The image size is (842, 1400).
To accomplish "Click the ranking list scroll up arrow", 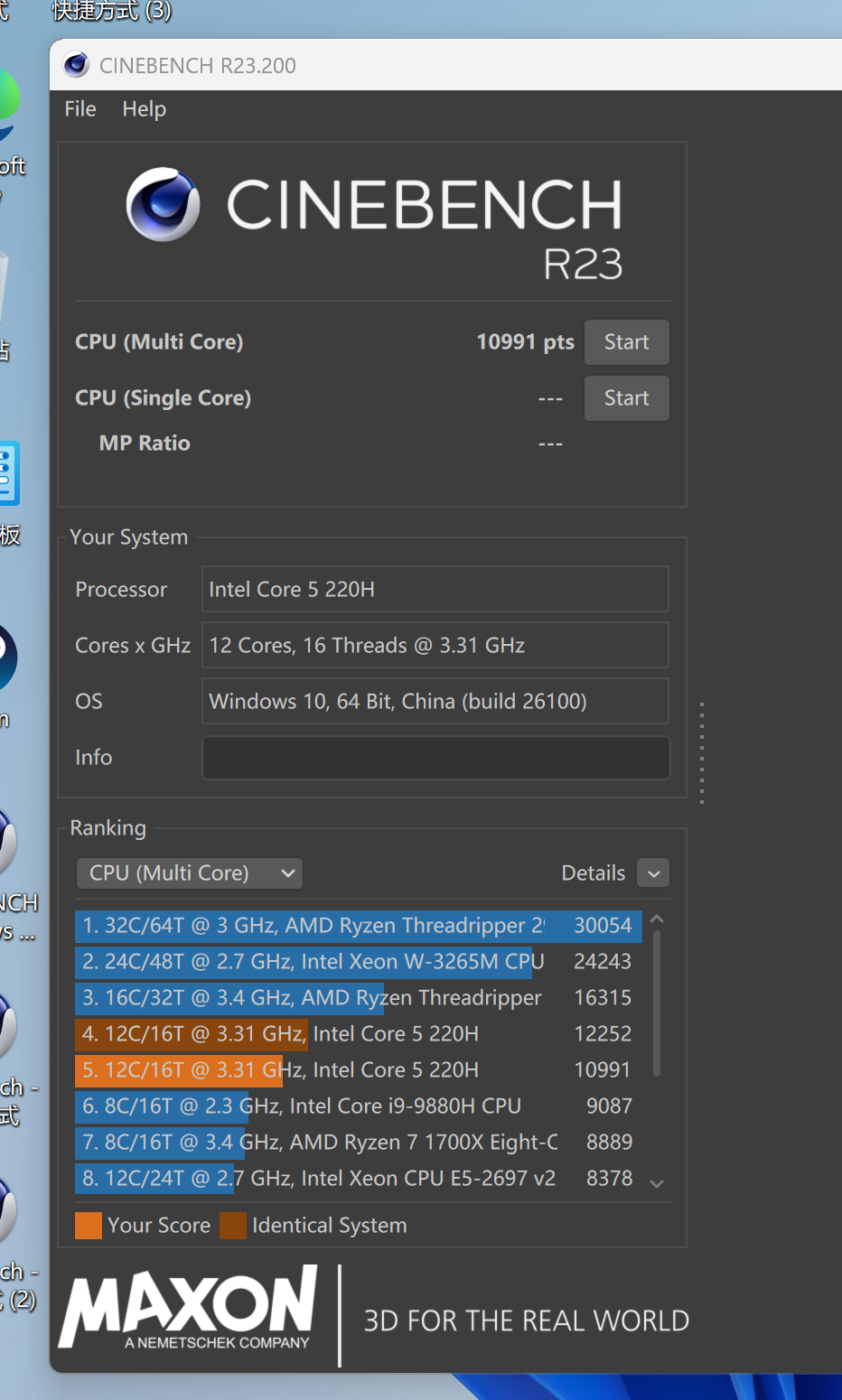I will pyautogui.click(x=657, y=919).
